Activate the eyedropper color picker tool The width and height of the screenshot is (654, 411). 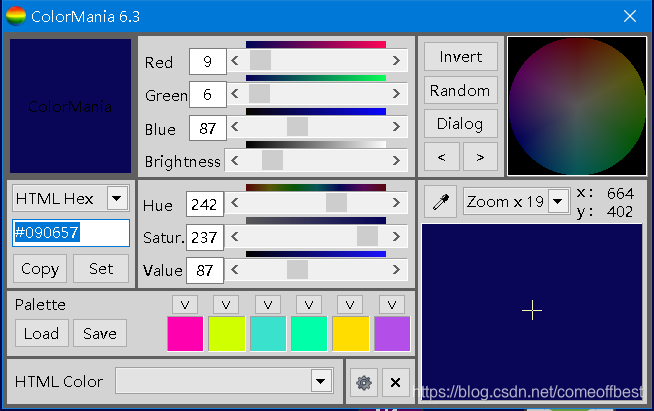click(x=440, y=202)
